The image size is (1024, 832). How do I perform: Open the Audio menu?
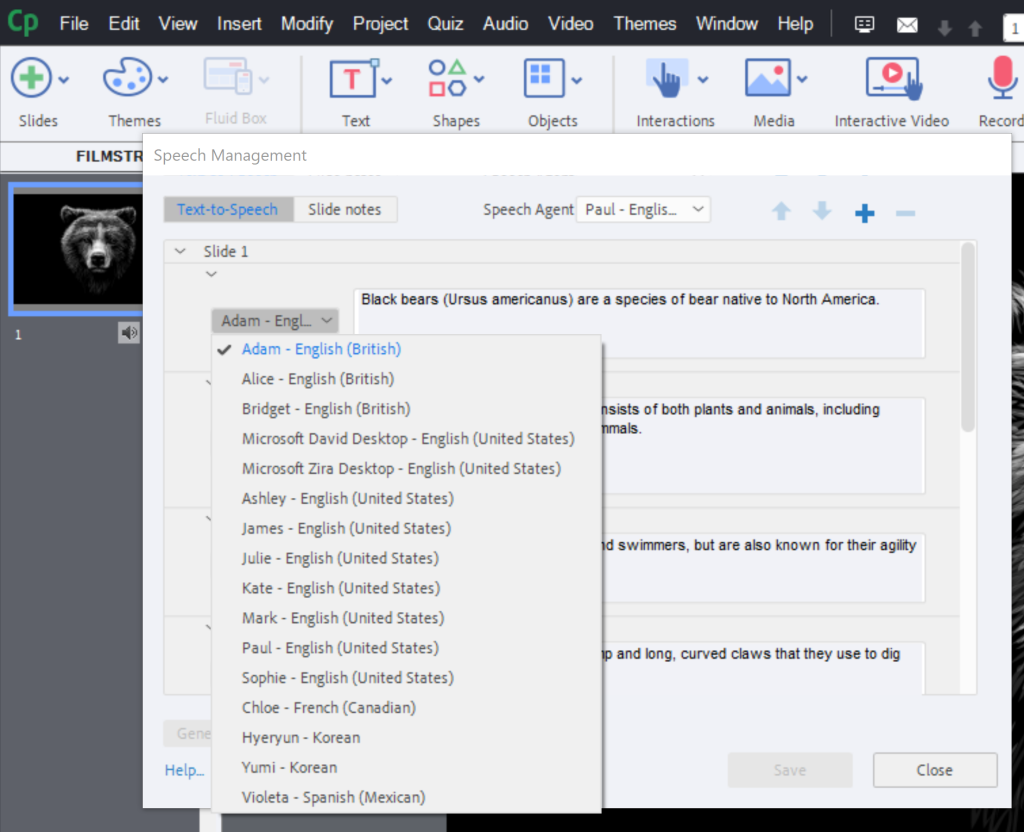click(x=505, y=23)
